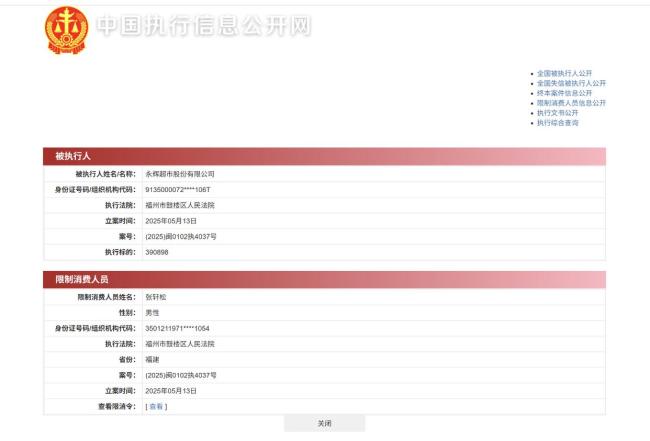Click the 限制消费人员 section header
650x441 pixels.
coord(81,280)
